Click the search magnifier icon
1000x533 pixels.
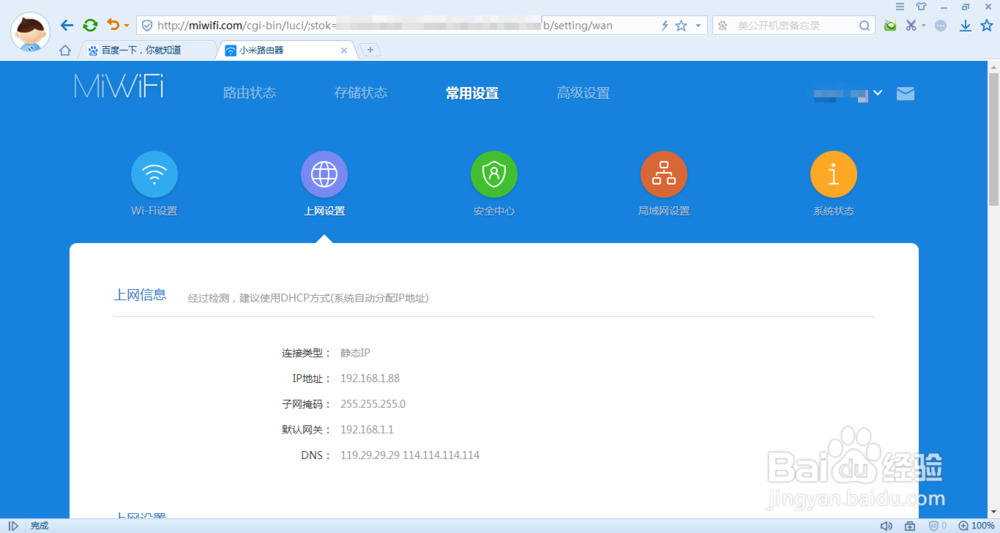pos(864,26)
